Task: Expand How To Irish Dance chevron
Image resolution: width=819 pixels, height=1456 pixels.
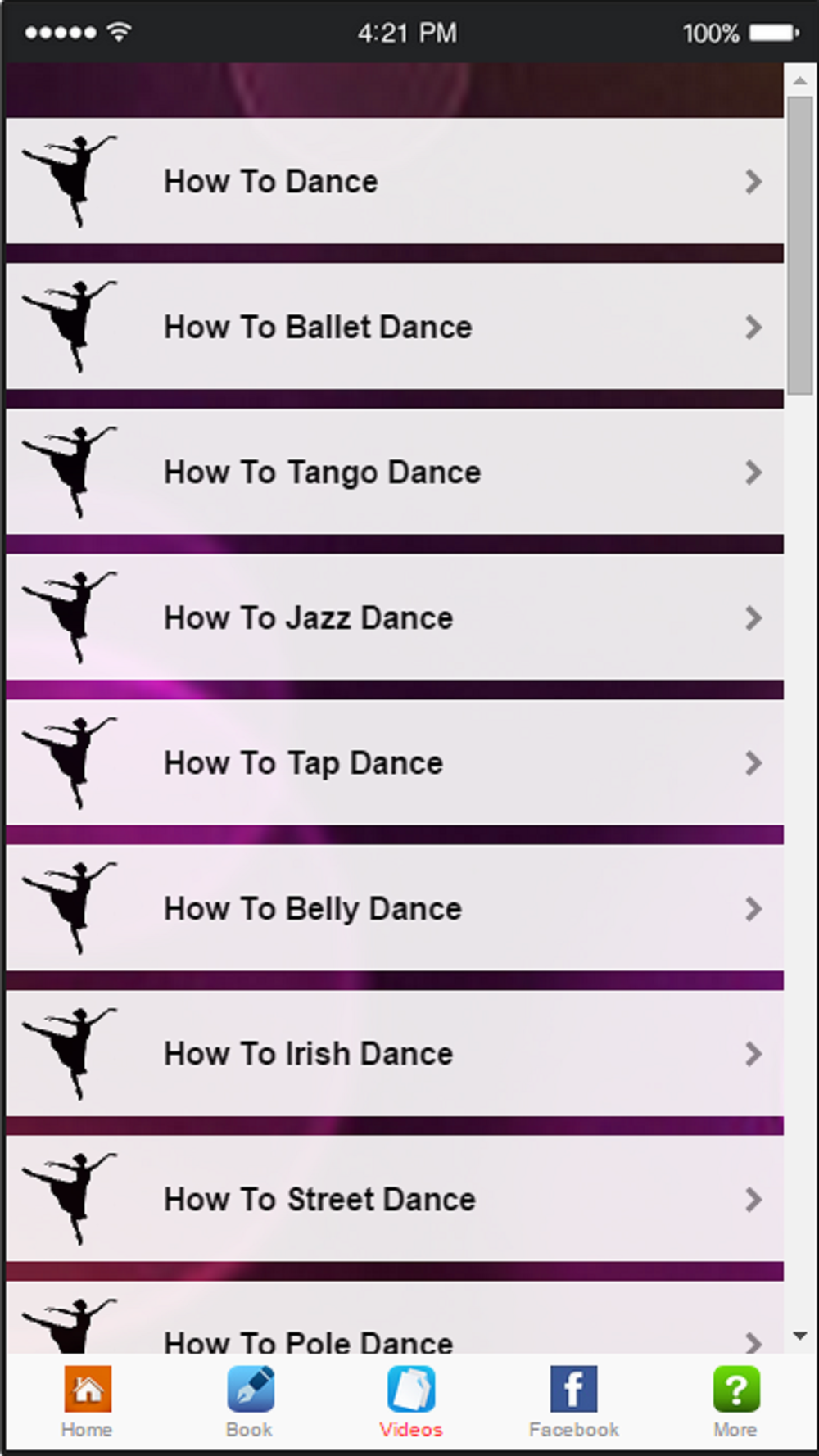Action: click(753, 1053)
